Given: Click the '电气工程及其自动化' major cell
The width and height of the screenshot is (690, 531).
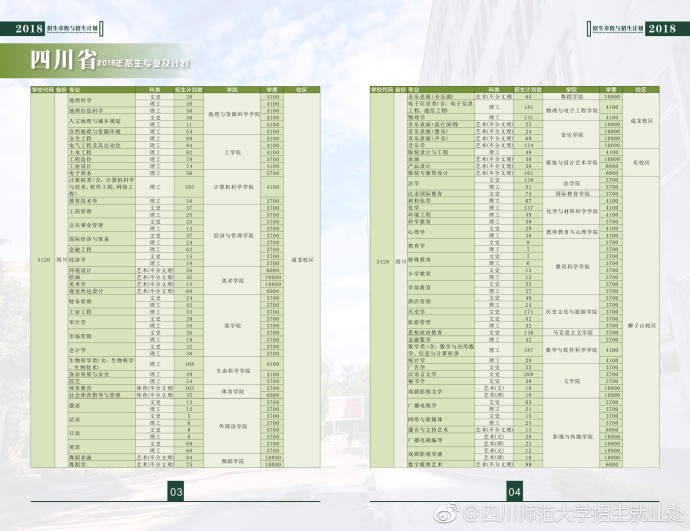Looking at the screenshot, I should 102,146.
